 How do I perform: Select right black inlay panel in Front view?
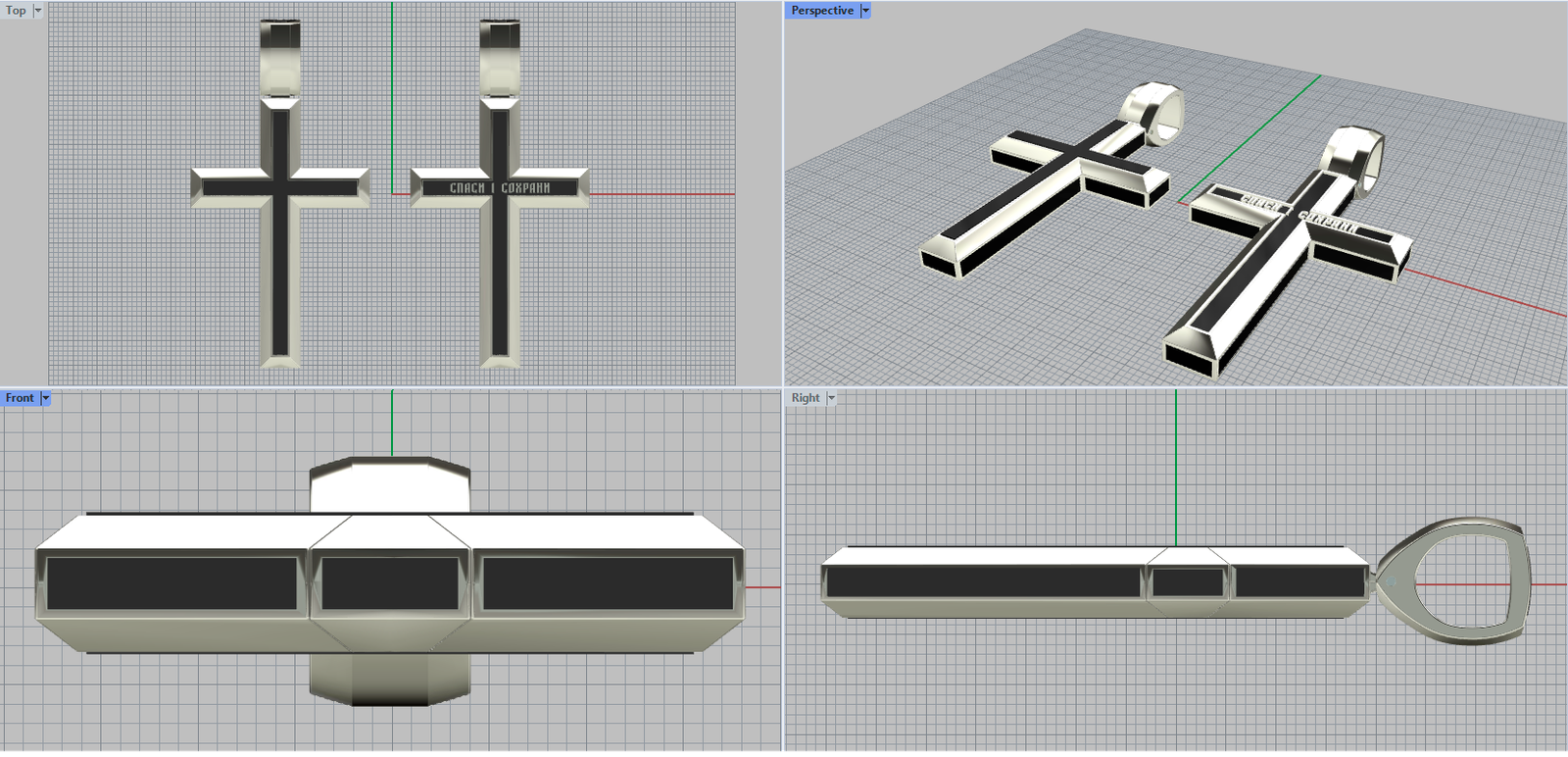click(x=608, y=583)
